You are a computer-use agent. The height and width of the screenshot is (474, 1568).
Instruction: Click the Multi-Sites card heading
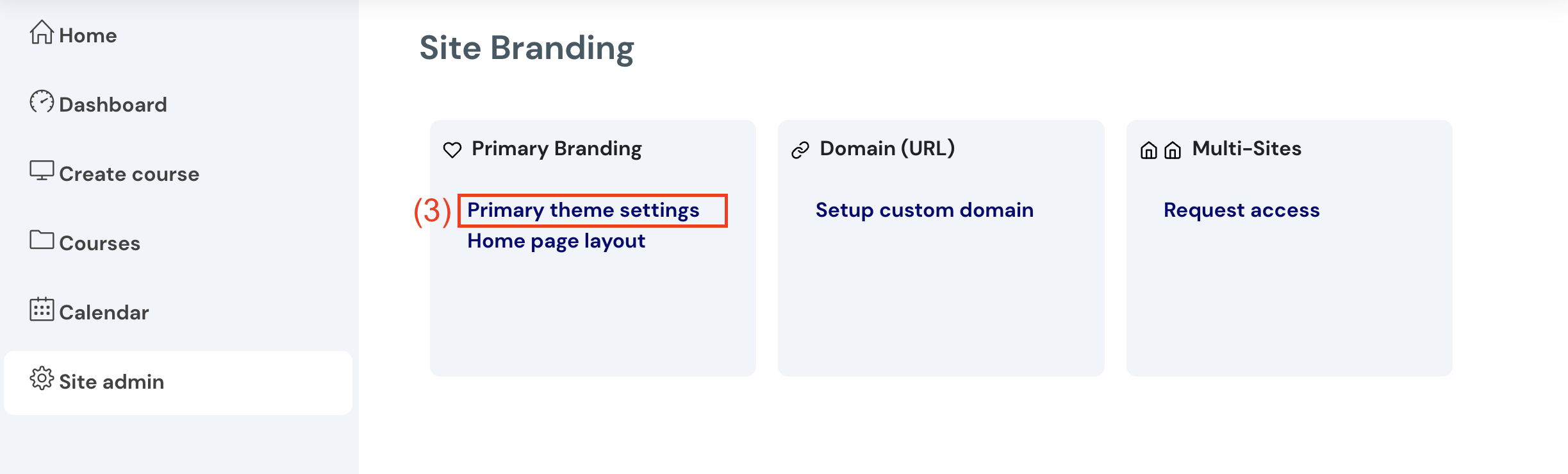pyautogui.click(x=1246, y=149)
